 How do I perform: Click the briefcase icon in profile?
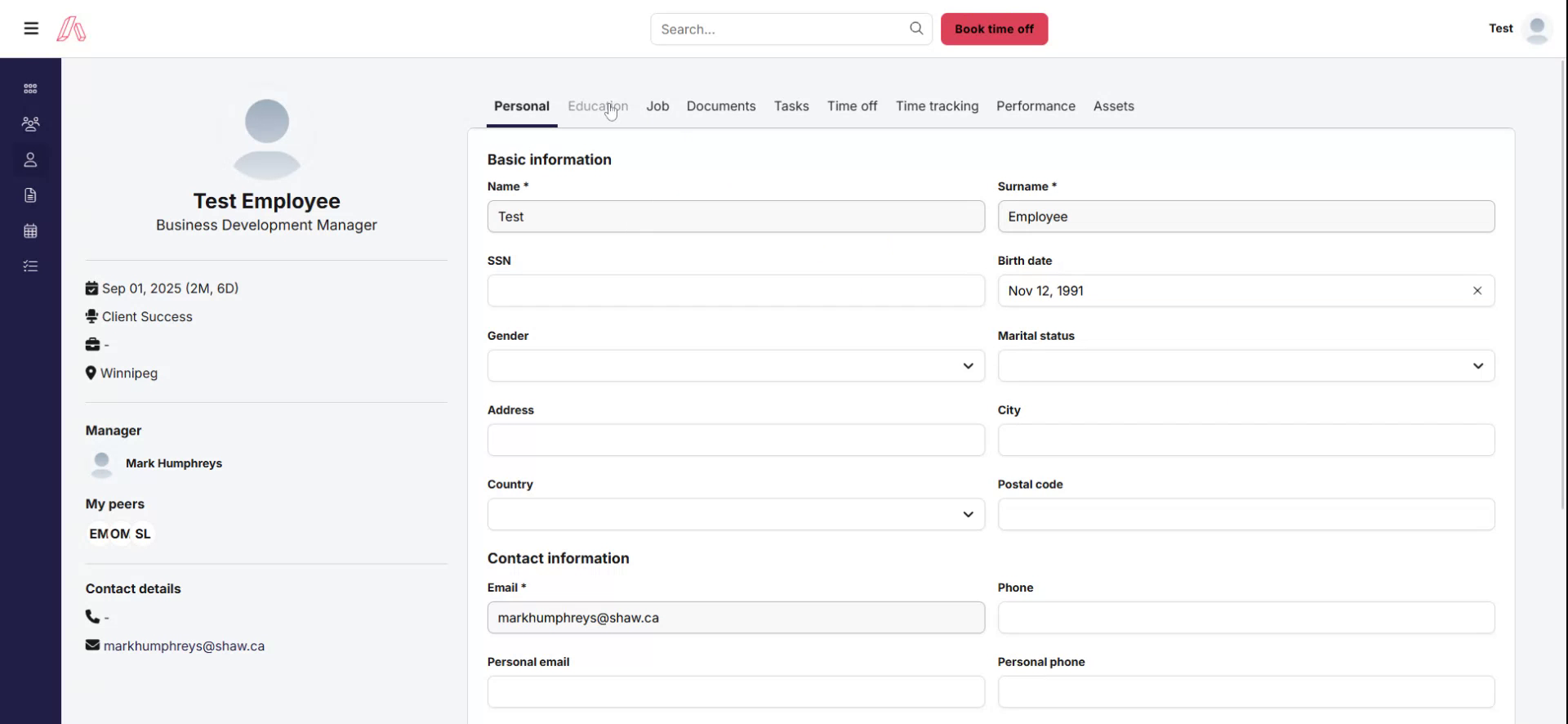coord(92,345)
